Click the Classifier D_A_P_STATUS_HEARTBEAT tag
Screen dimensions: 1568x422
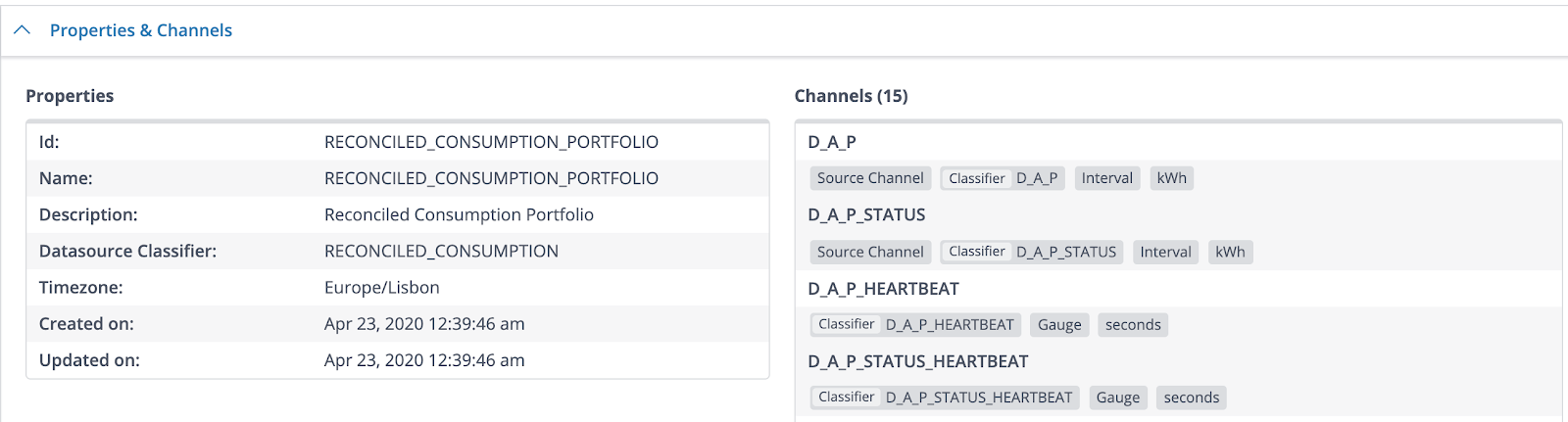945,398
